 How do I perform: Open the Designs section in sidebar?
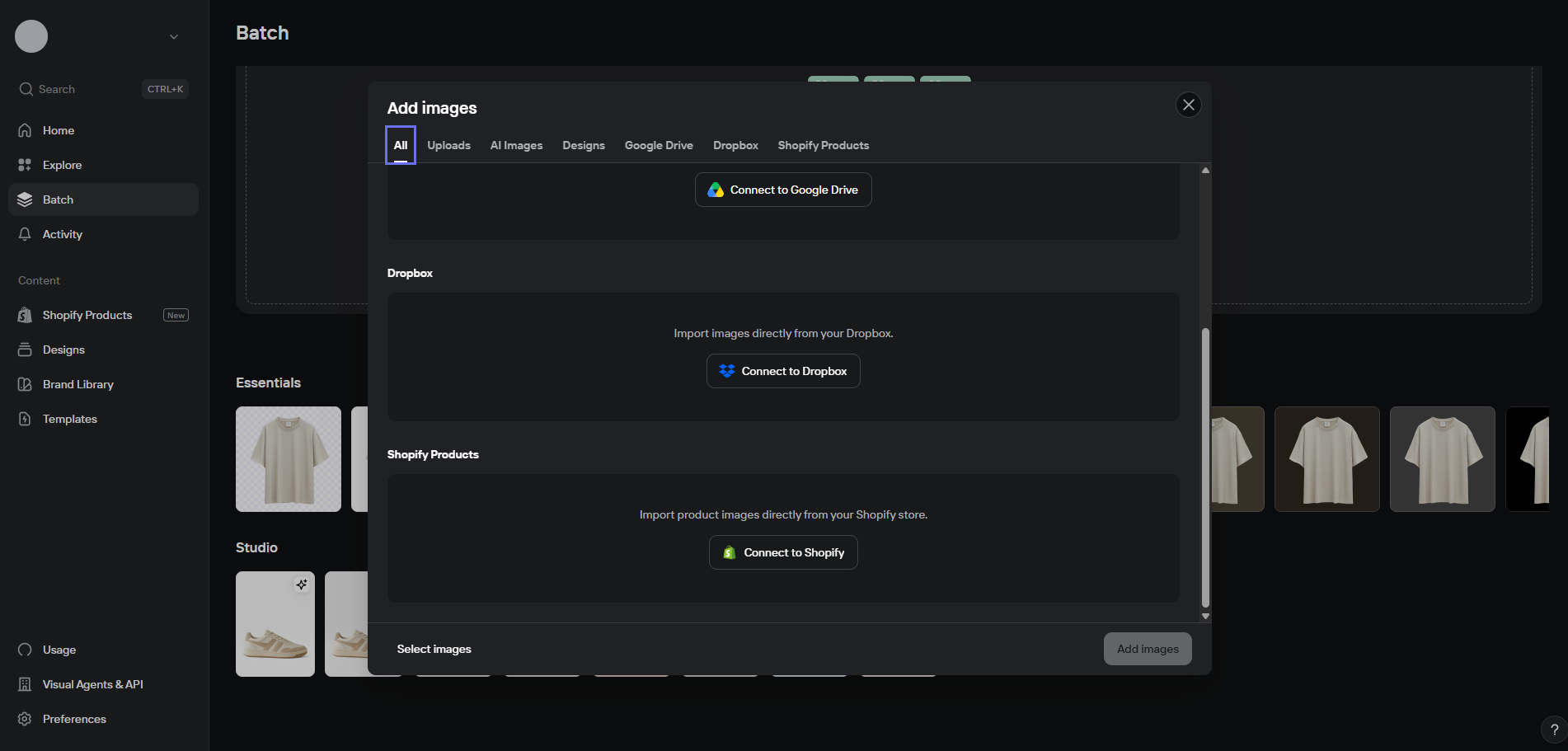[103, 350]
